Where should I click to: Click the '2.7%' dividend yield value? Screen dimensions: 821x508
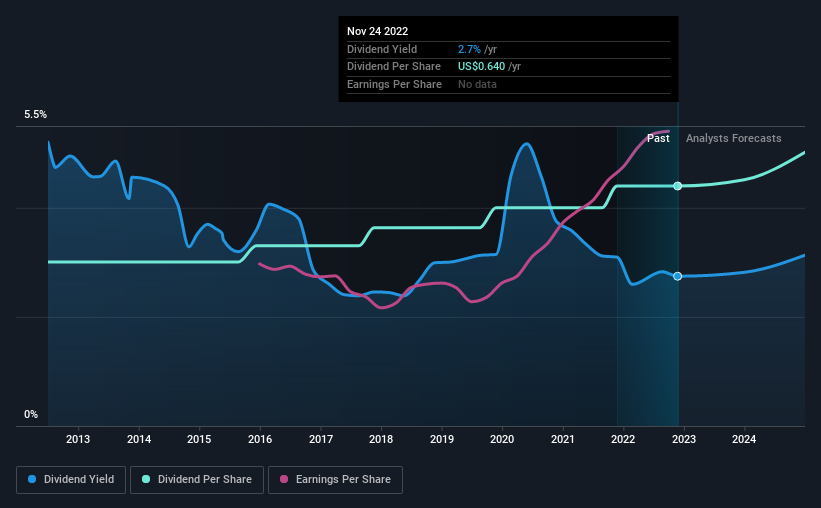click(469, 49)
